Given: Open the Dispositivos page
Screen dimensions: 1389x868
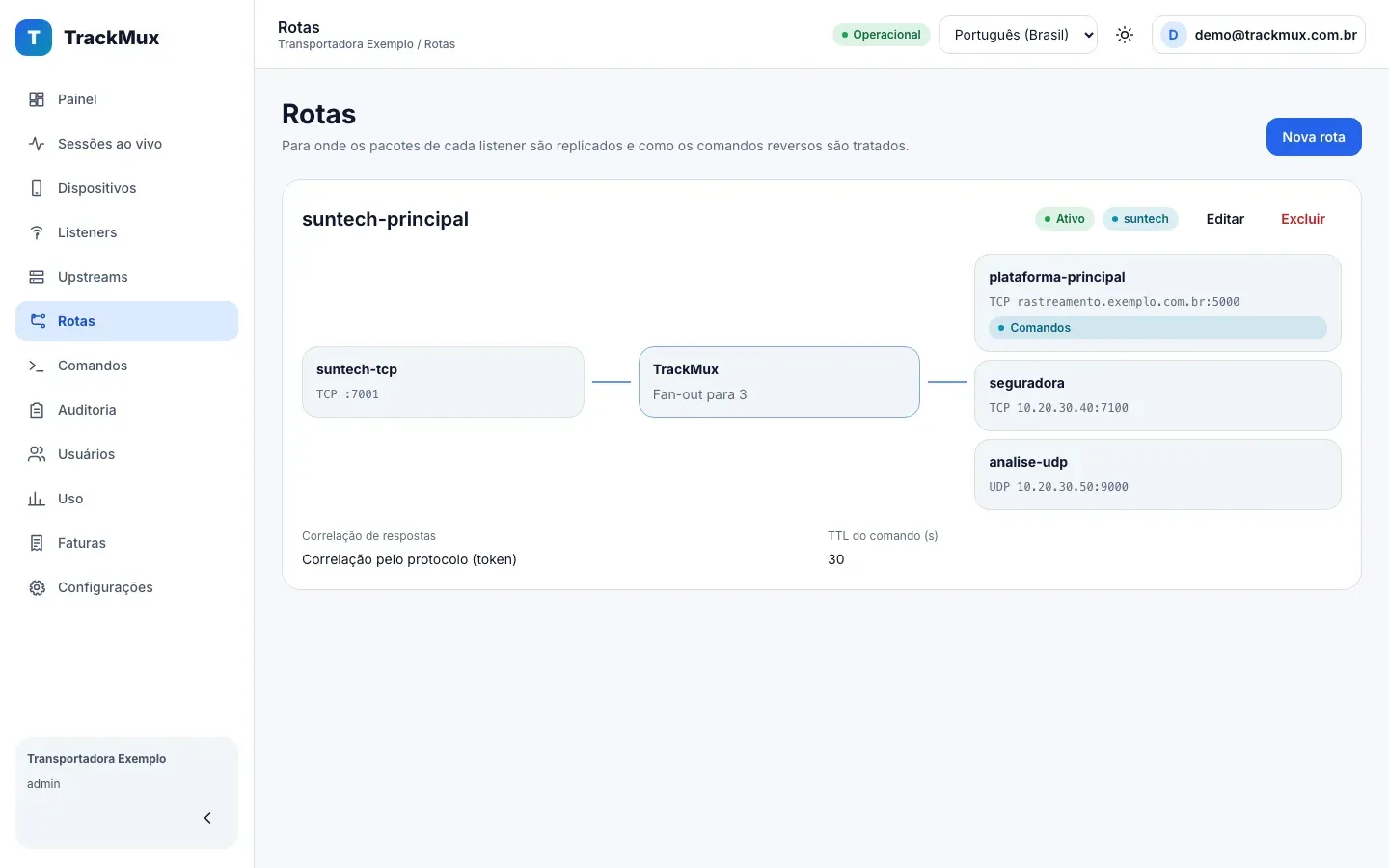Looking at the screenshot, I should tap(126, 188).
